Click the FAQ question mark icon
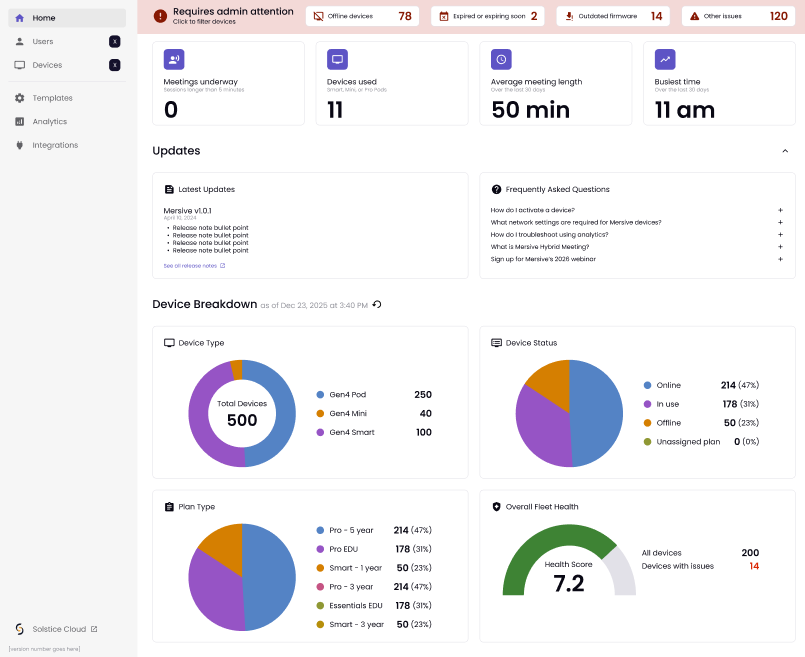Image resolution: width=805 pixels, height=657 pixels. pyautogui.click(x=496, y=189)
